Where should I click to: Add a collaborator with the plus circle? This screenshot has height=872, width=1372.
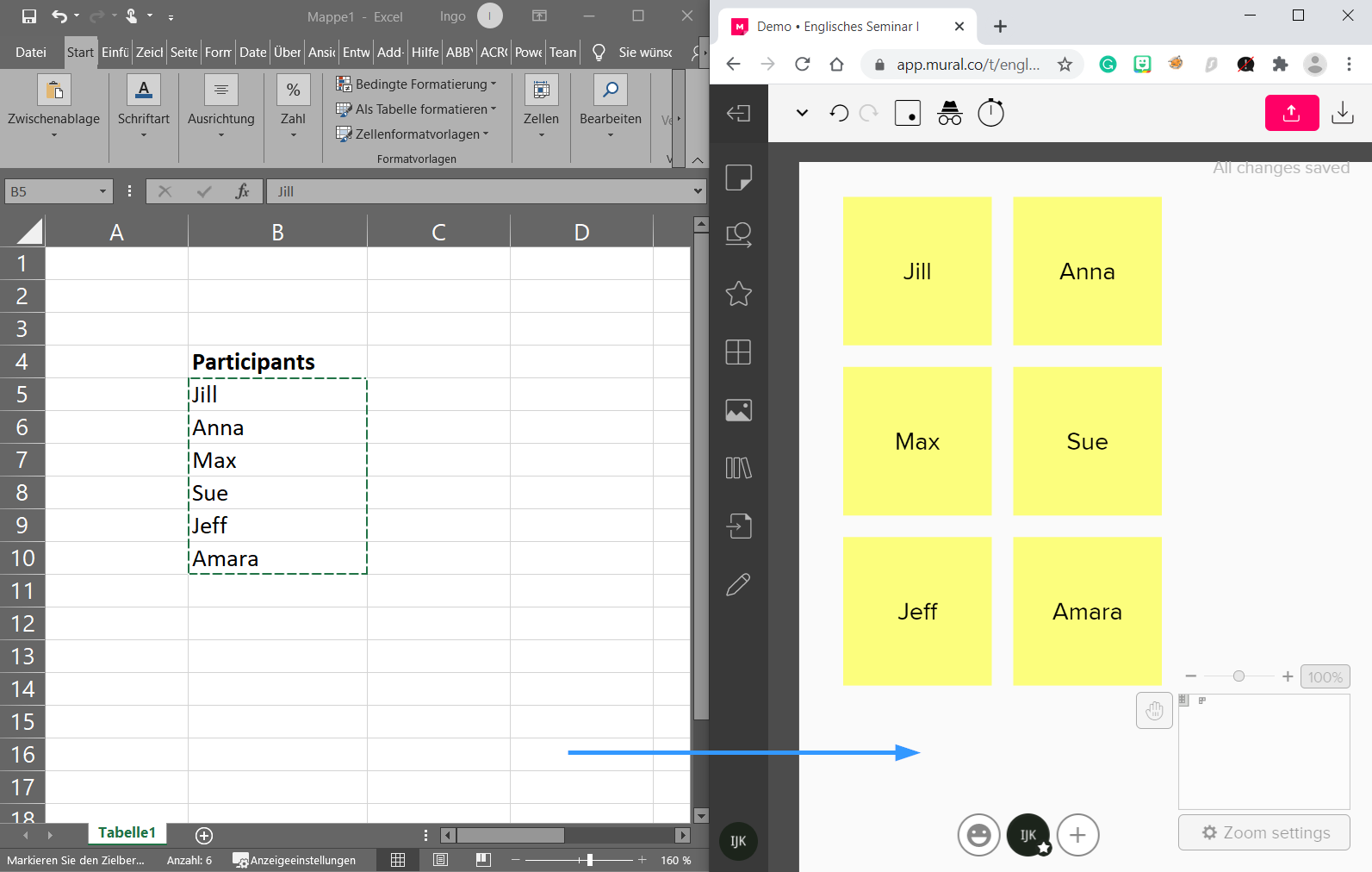pos(1078,835)
